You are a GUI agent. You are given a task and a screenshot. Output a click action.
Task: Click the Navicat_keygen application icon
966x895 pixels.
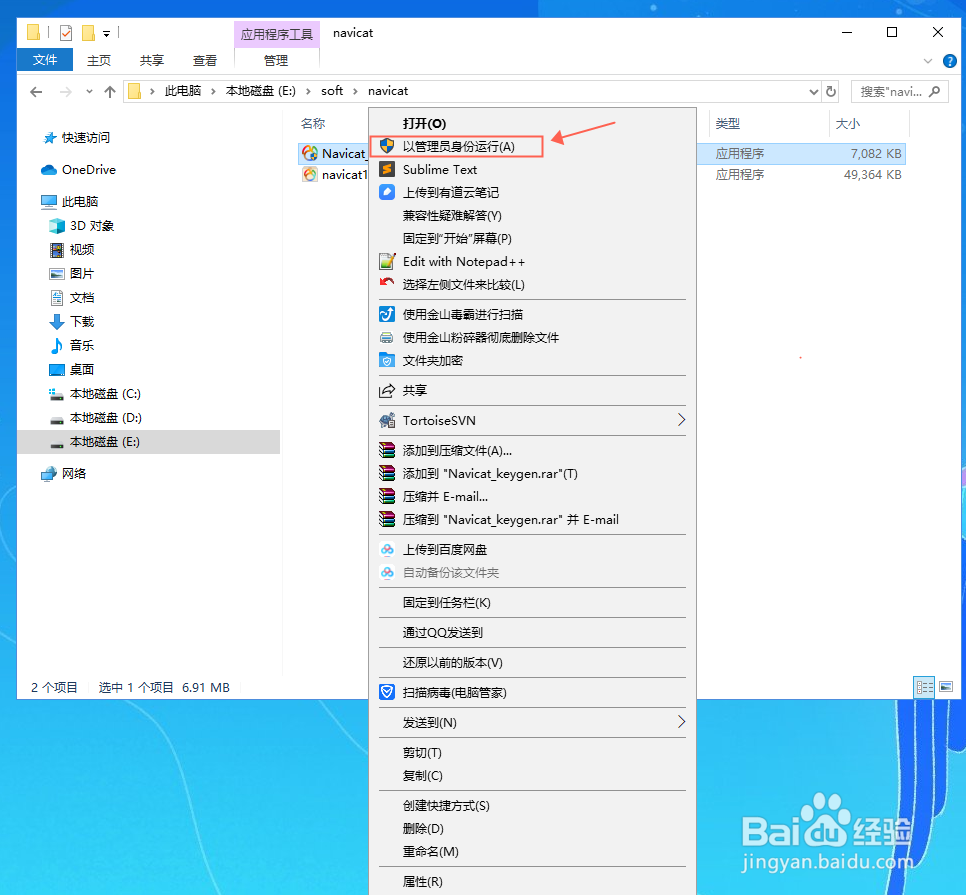[x=310, y=153]
